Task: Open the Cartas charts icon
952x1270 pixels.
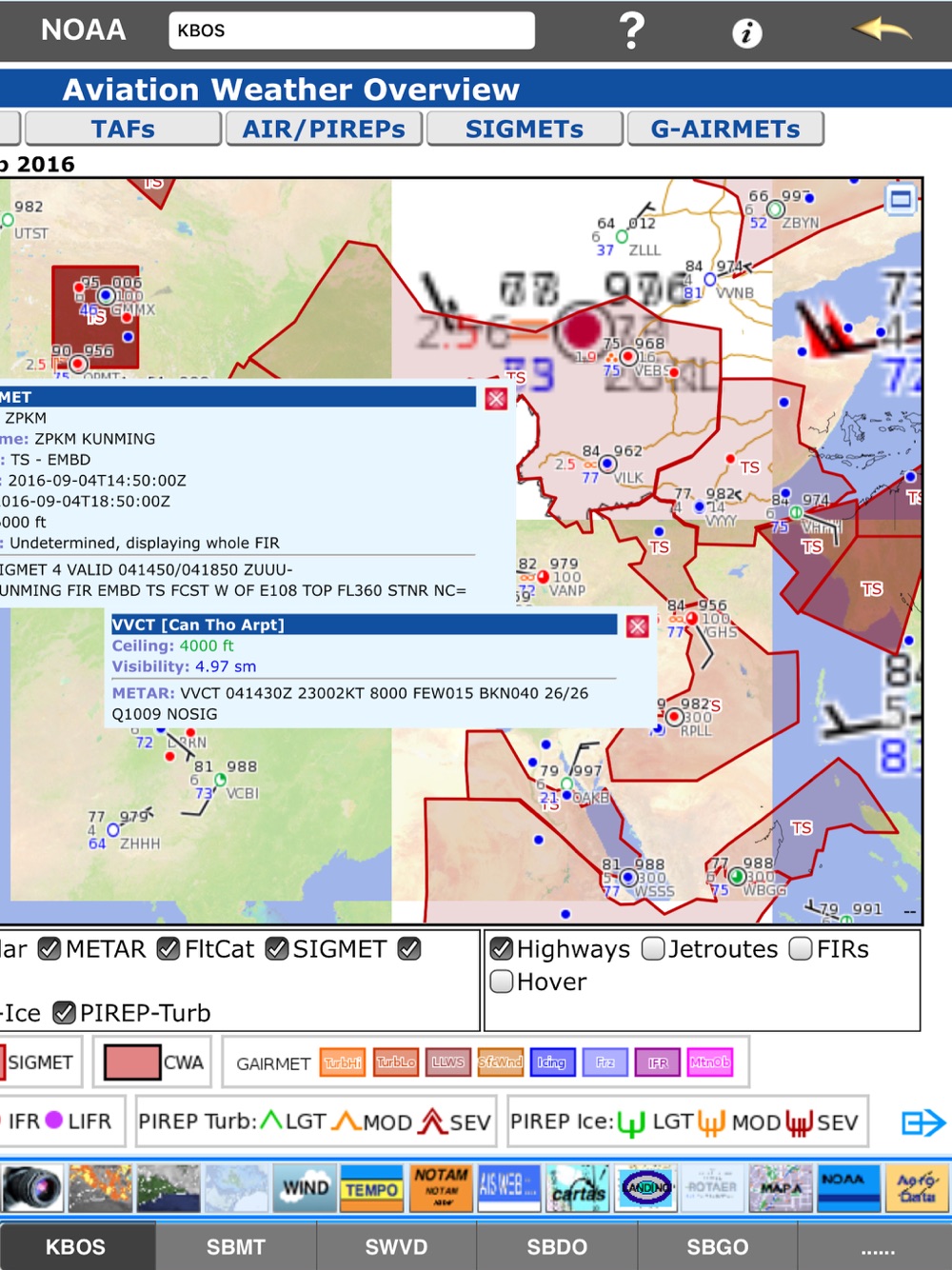Action: coord(578,1188)
